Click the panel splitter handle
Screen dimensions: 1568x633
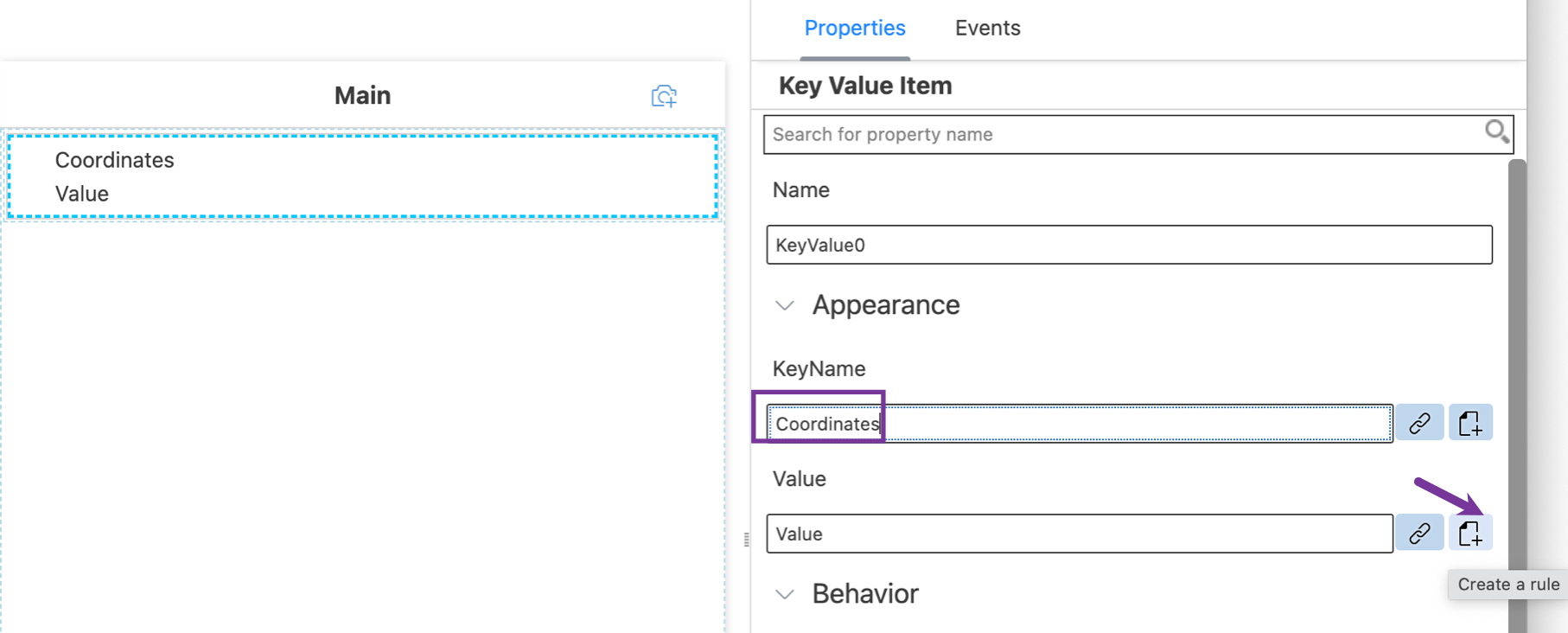pos(747,540)
